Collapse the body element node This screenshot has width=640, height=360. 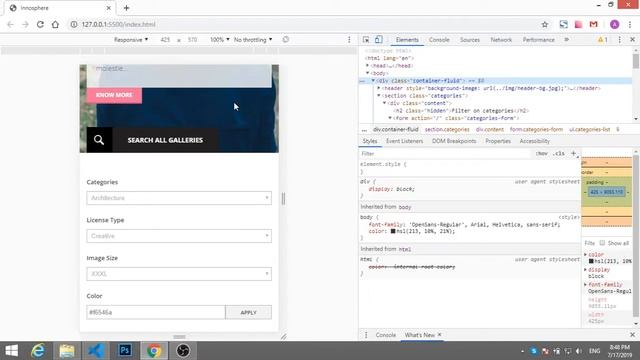[367, 73]
